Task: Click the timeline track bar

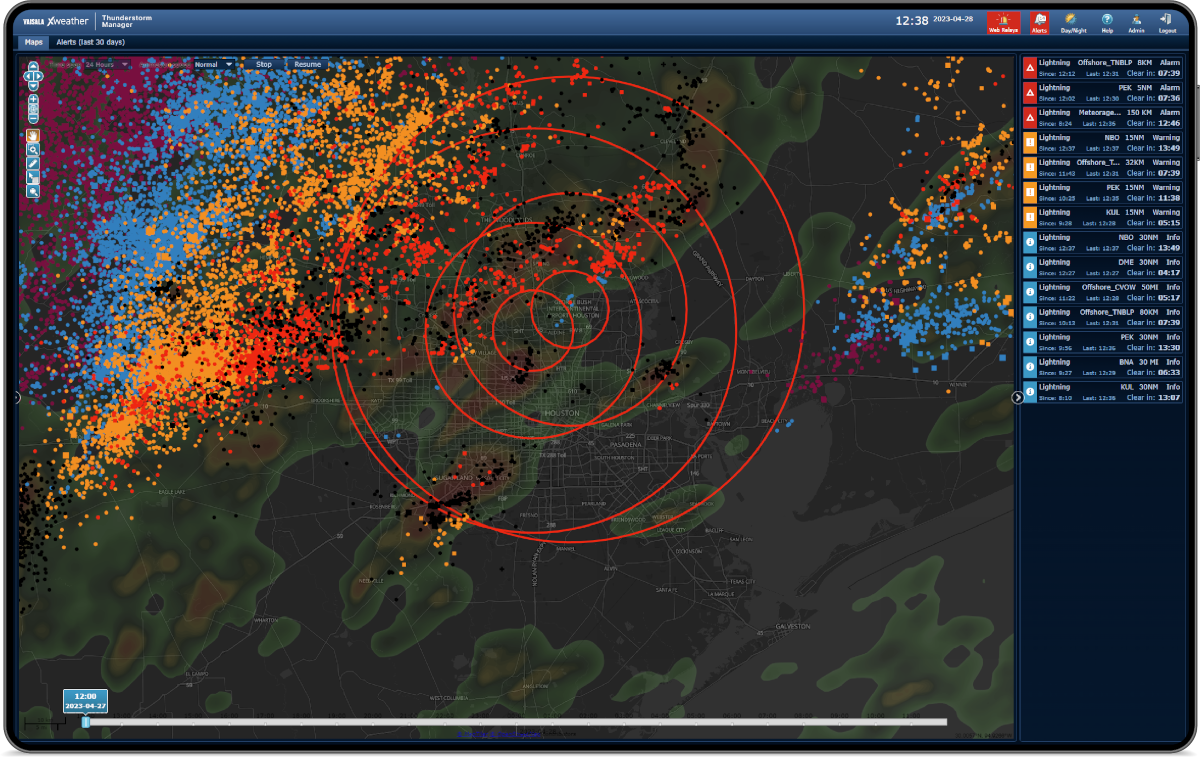Action: click(x=515, y=722)
